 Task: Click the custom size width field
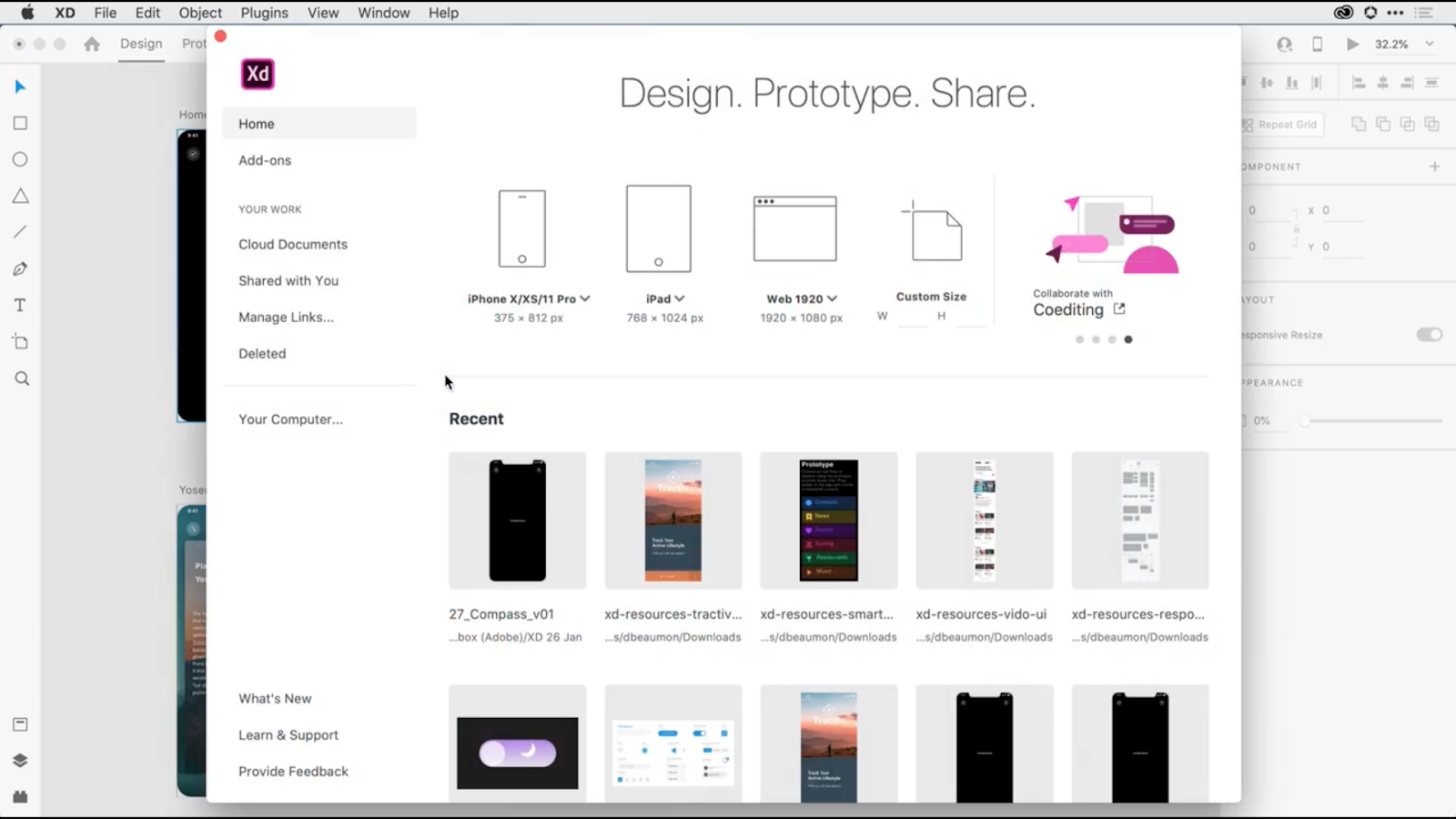[911, 317]
